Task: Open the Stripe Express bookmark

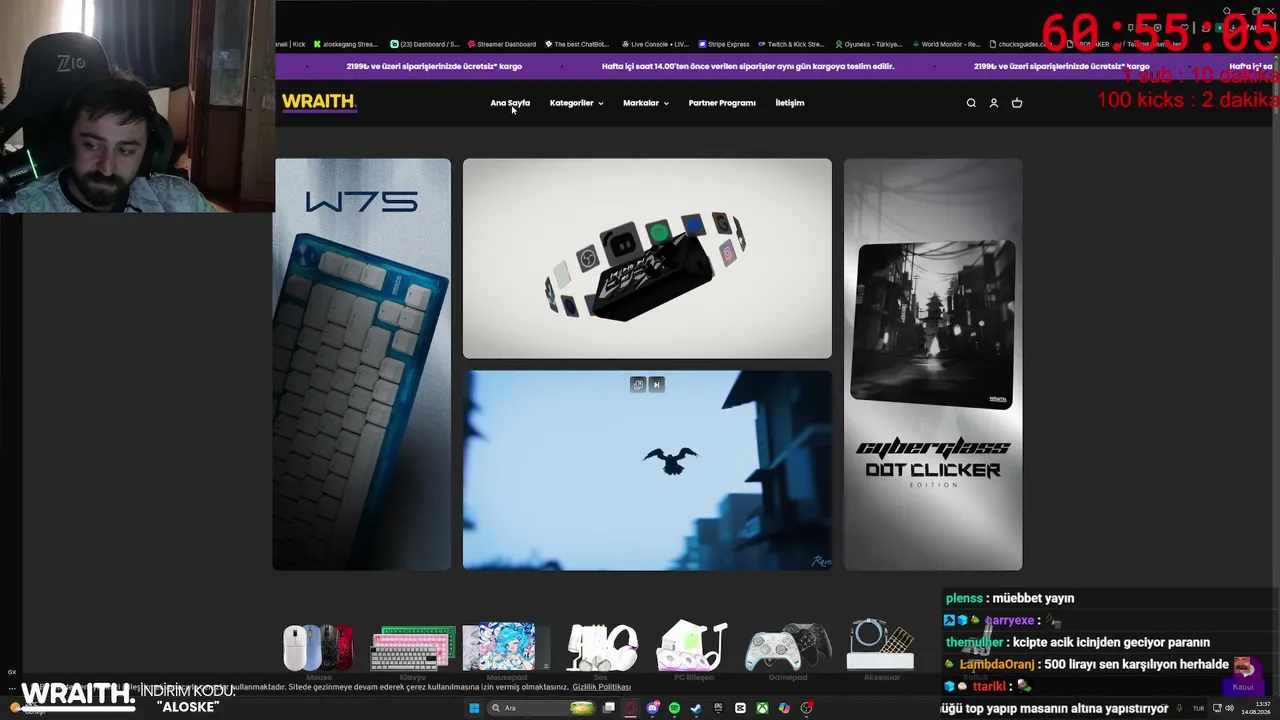Action: pos(724,44)
